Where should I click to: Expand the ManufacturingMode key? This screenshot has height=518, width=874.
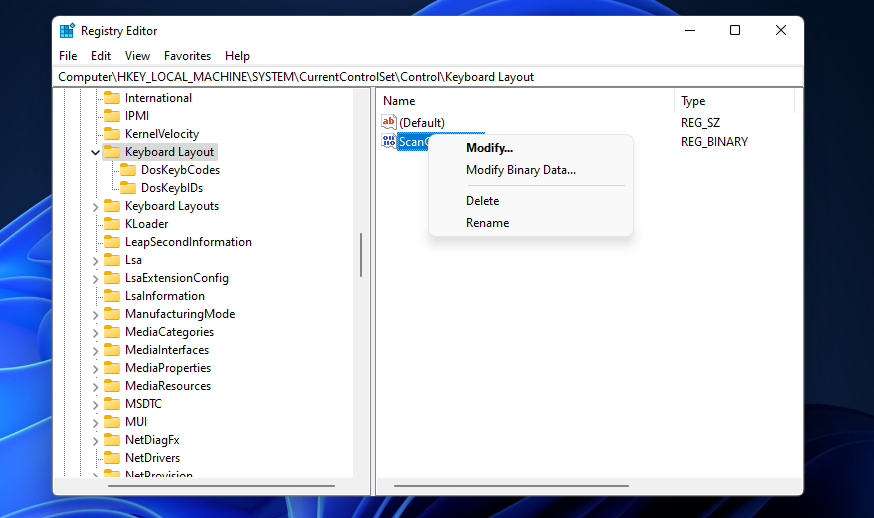click(95, 315)
